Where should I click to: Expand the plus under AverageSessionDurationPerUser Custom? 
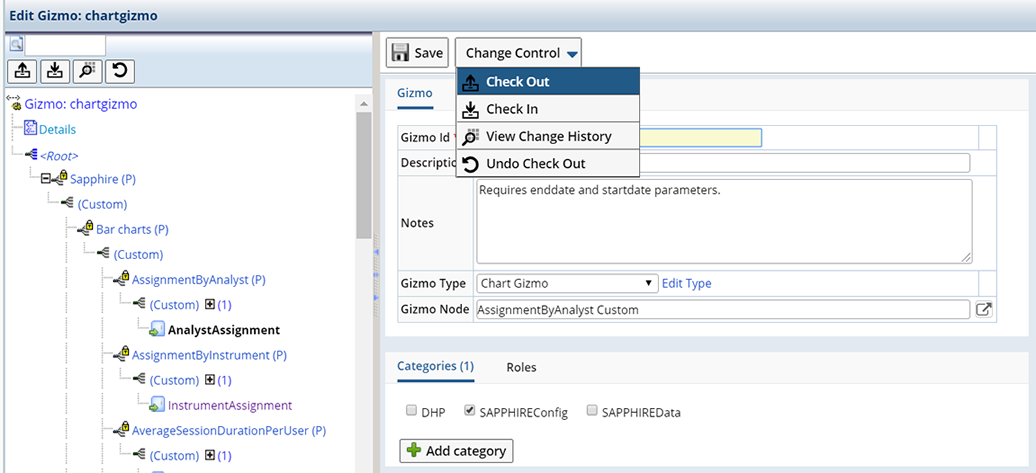(x=210, y=455)
